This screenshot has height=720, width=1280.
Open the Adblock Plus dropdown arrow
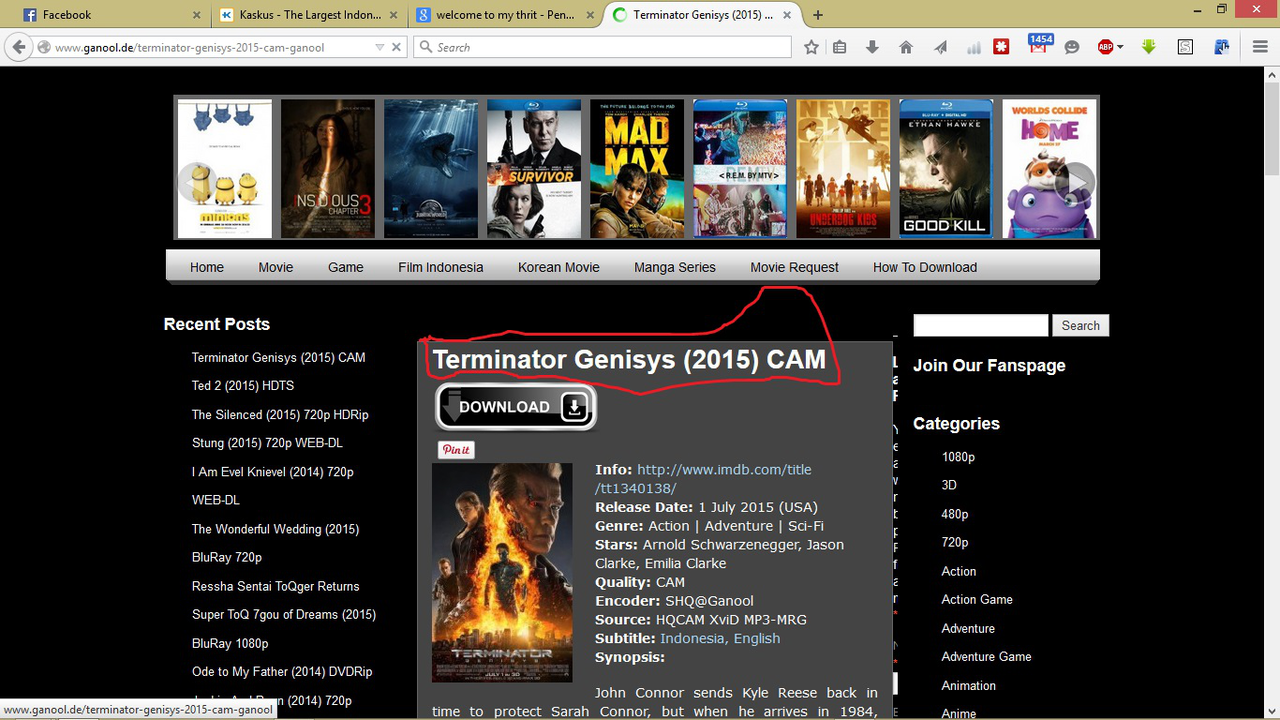click(1121, 47)
